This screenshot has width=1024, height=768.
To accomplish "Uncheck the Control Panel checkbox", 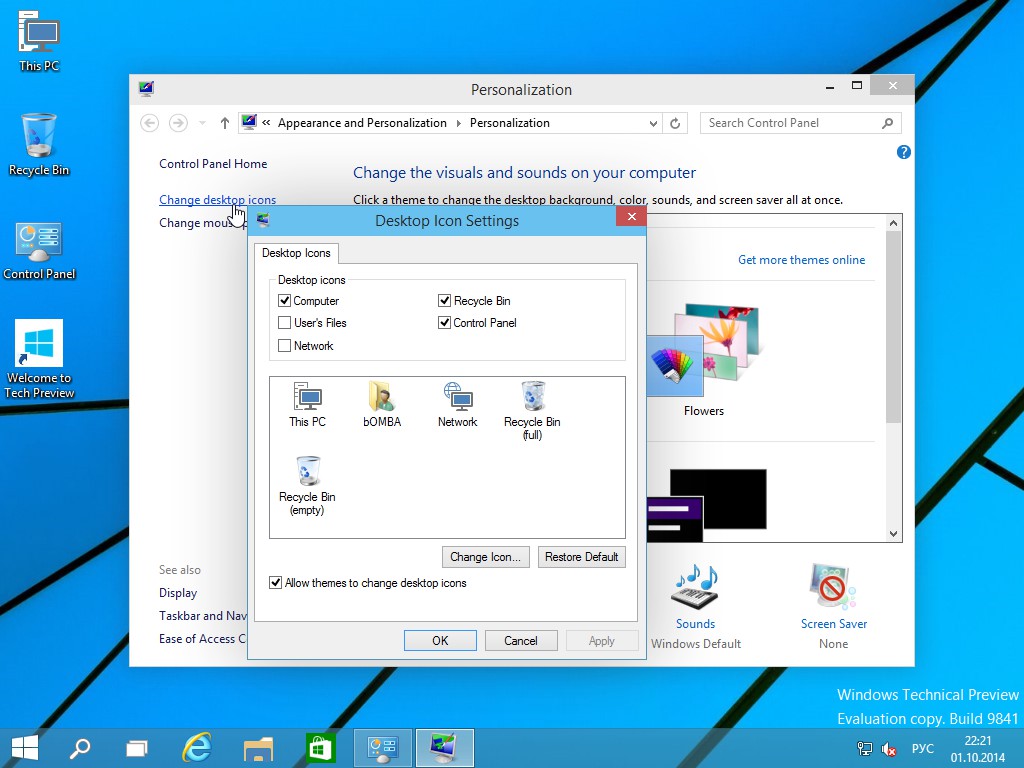I will coord(444,323).
